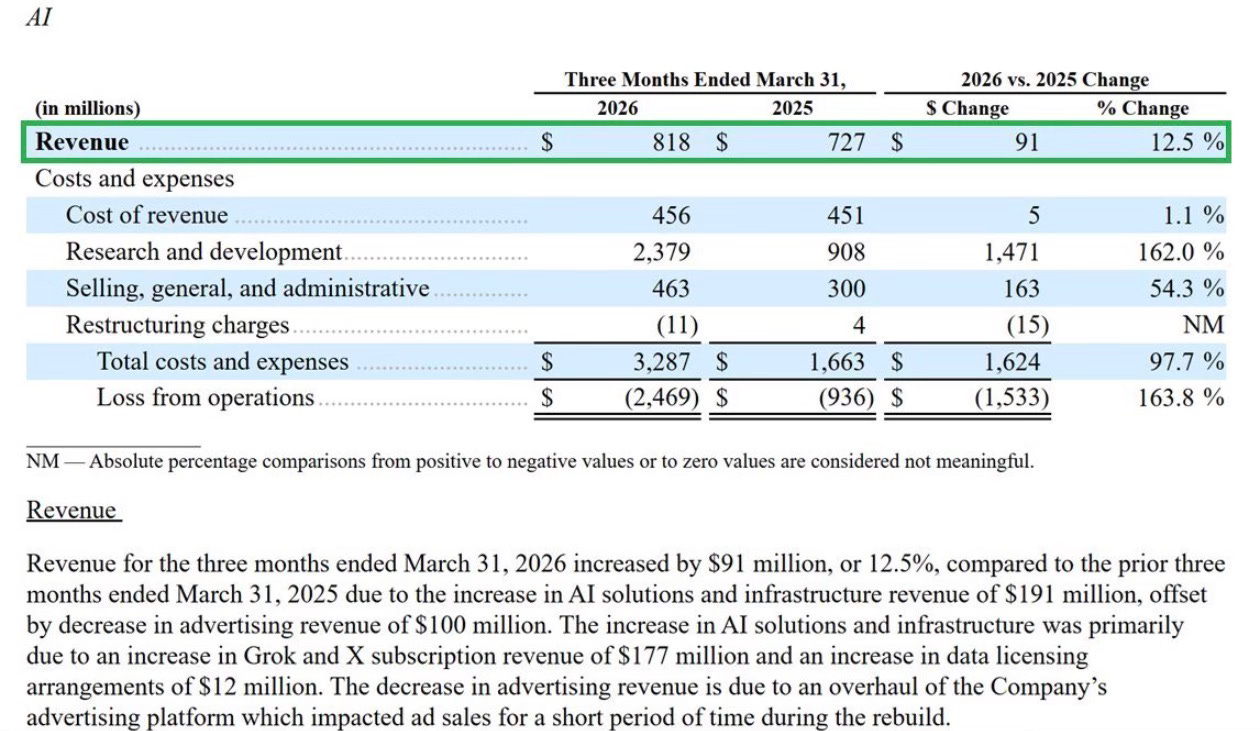Click the cost of revenue change value 5
Screen dimensions: 1260x731
[1034, 215]
